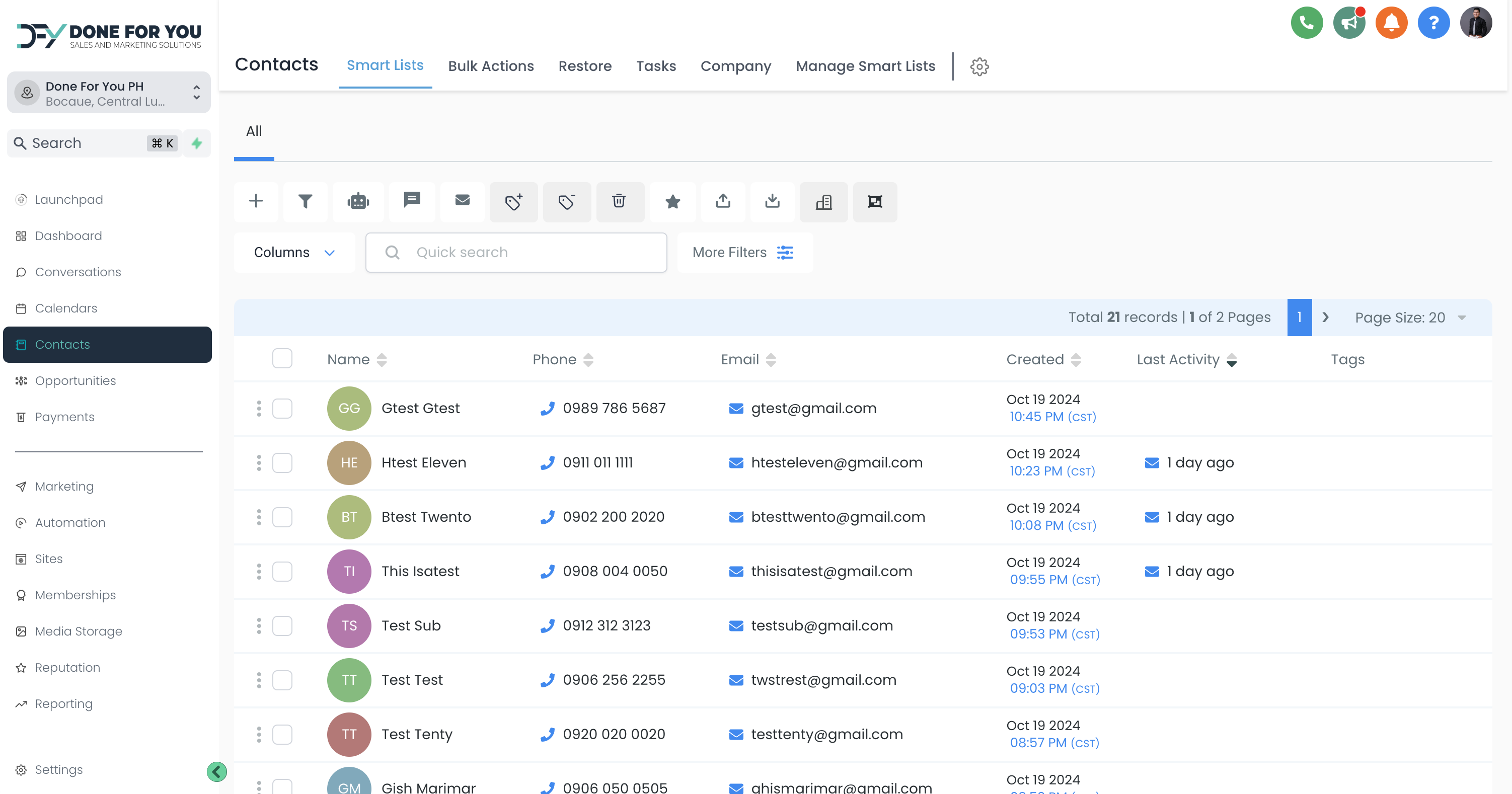Select the Htest Eleven checkbox
Screen dimensions: 1512x794
282,463
